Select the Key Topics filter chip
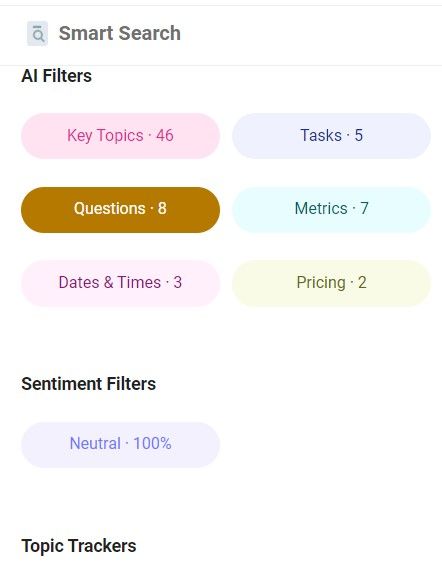The width and height of the screenshot is (442, 581). [120, 136]
